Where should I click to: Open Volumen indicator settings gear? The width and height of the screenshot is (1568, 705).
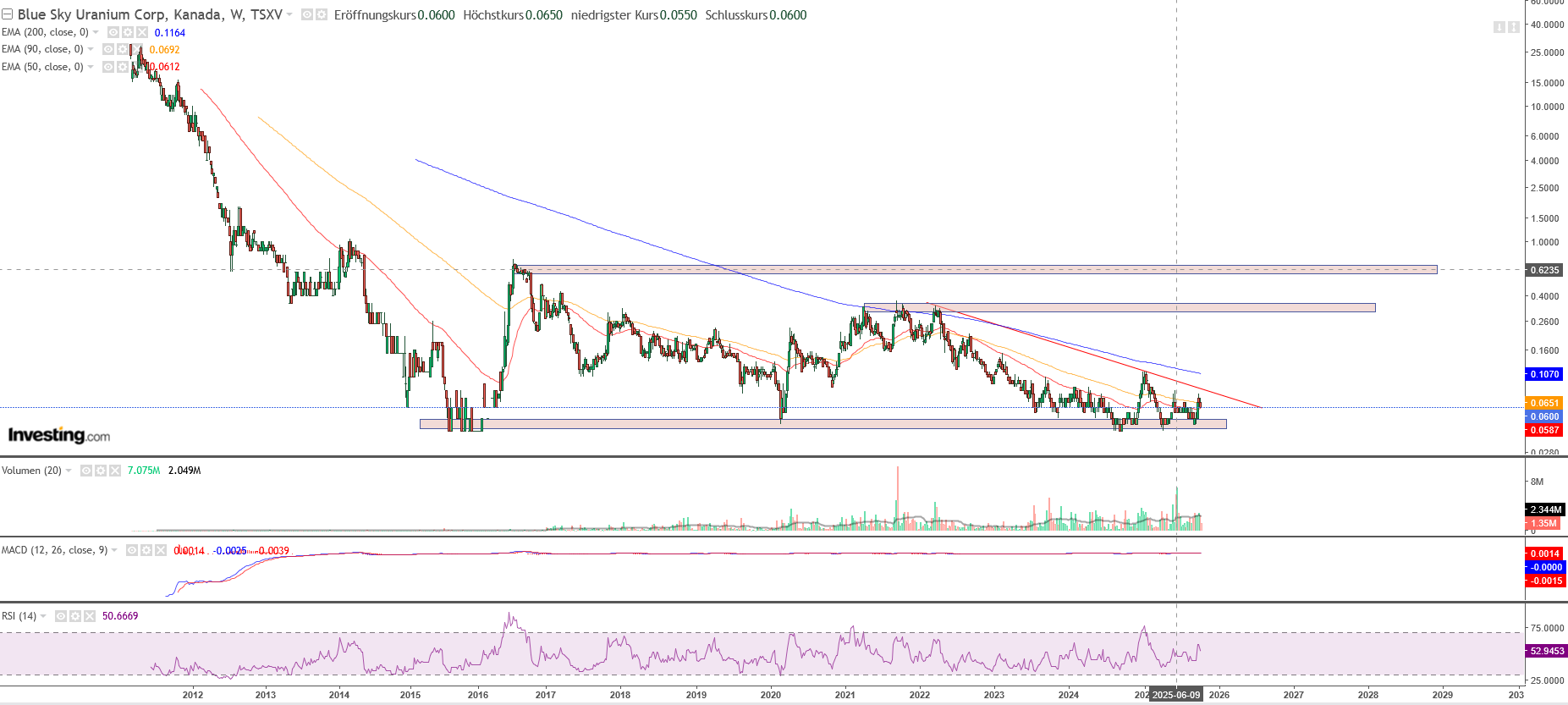tap(101, 471)
